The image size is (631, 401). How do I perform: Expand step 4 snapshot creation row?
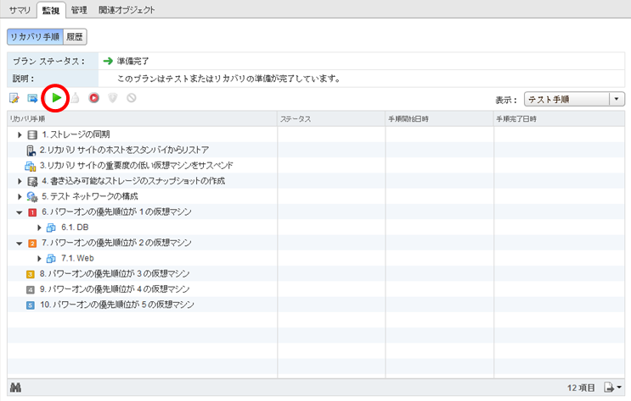tap(19, 181)
